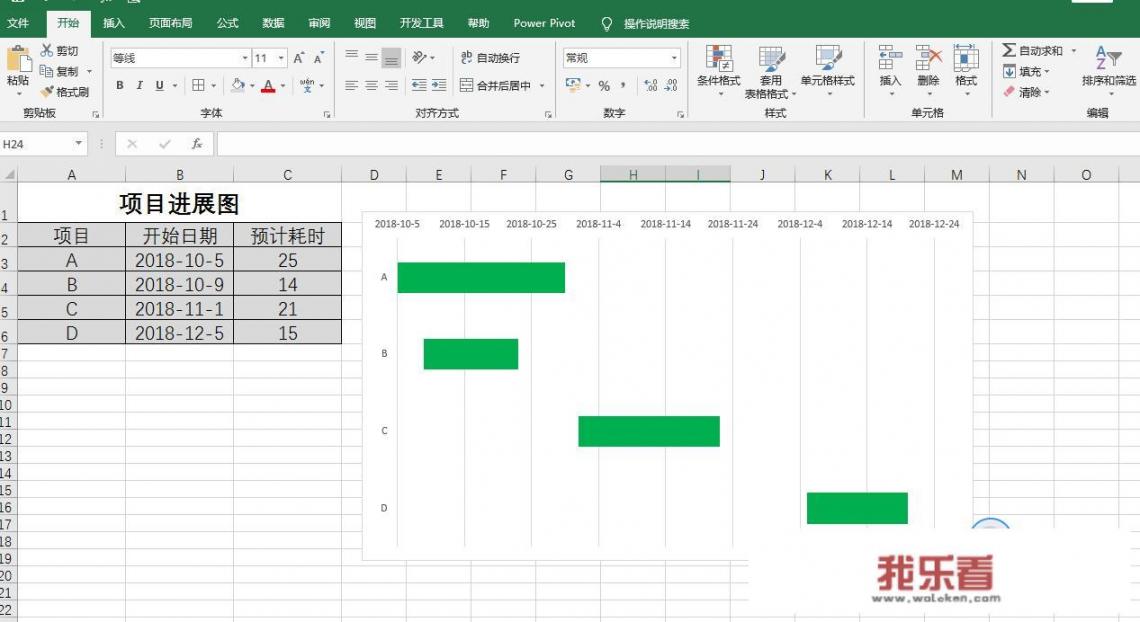Open 单元格样式 cell styles

(x=827, y=70)
